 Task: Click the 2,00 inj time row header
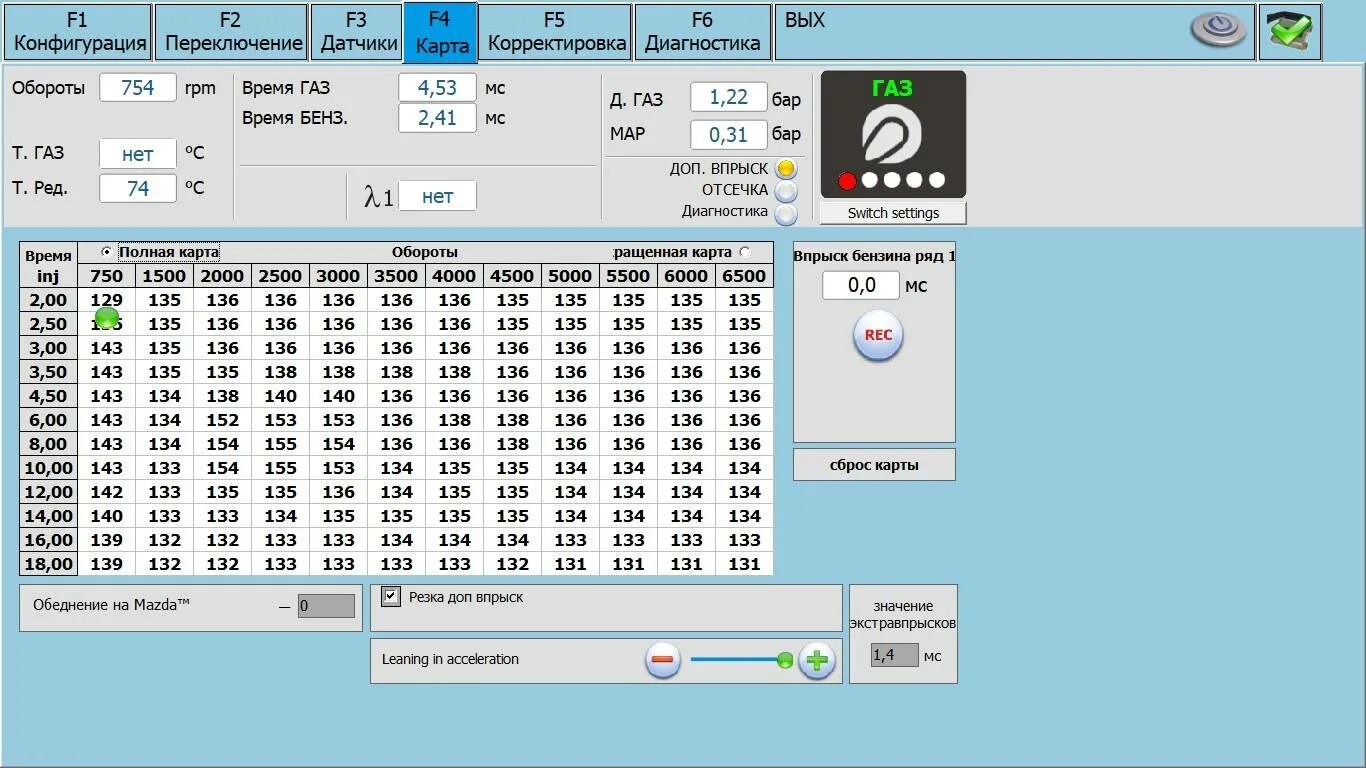pos(49,300)
